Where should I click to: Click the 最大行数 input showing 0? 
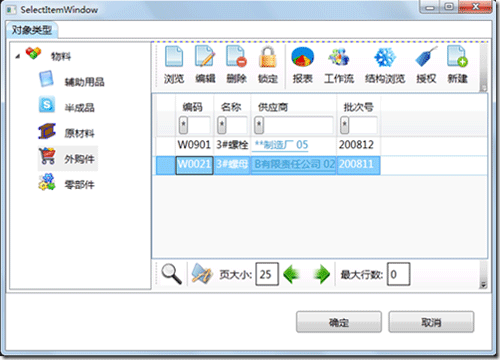(x=398, y=274)
